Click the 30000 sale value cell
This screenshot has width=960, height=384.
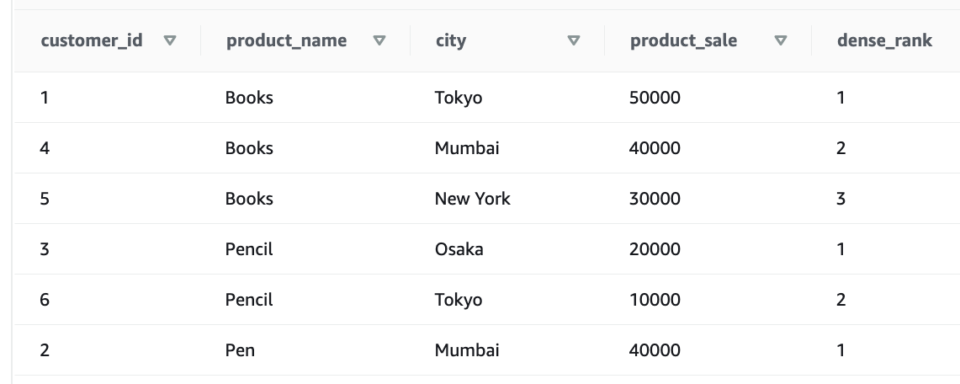[654, 198]
